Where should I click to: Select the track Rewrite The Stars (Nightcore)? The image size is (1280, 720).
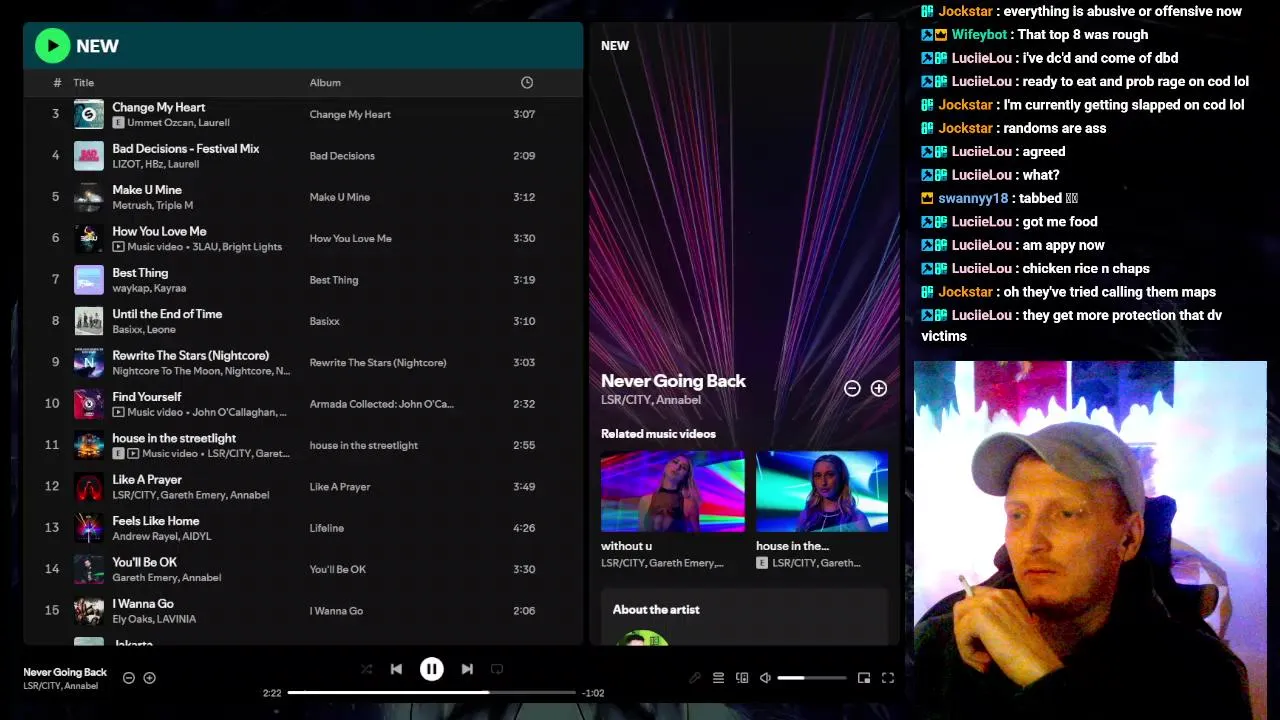tap(190, 355)
